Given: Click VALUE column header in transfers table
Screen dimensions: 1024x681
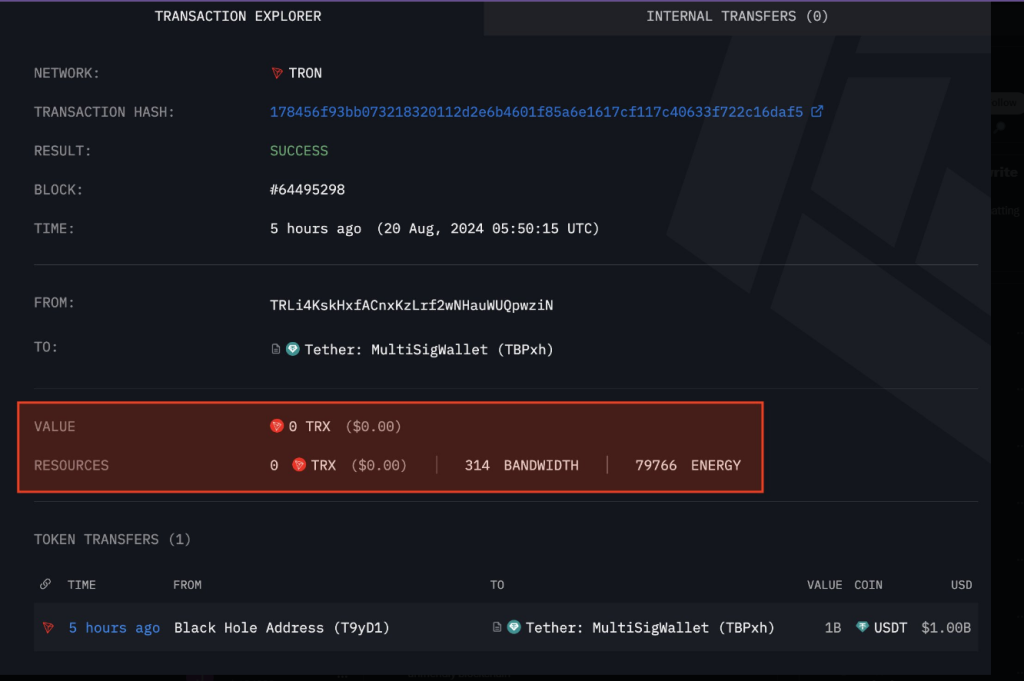Looking at the screenshot, I should coord(824,585).
